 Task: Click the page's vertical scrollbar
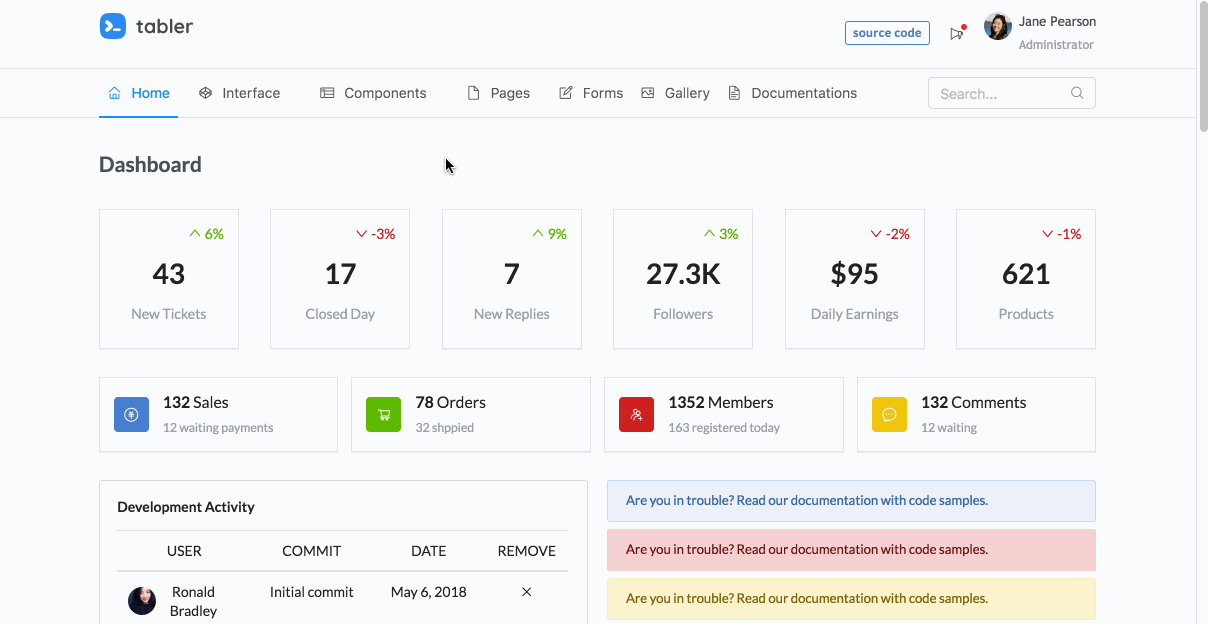[1202, 312]
